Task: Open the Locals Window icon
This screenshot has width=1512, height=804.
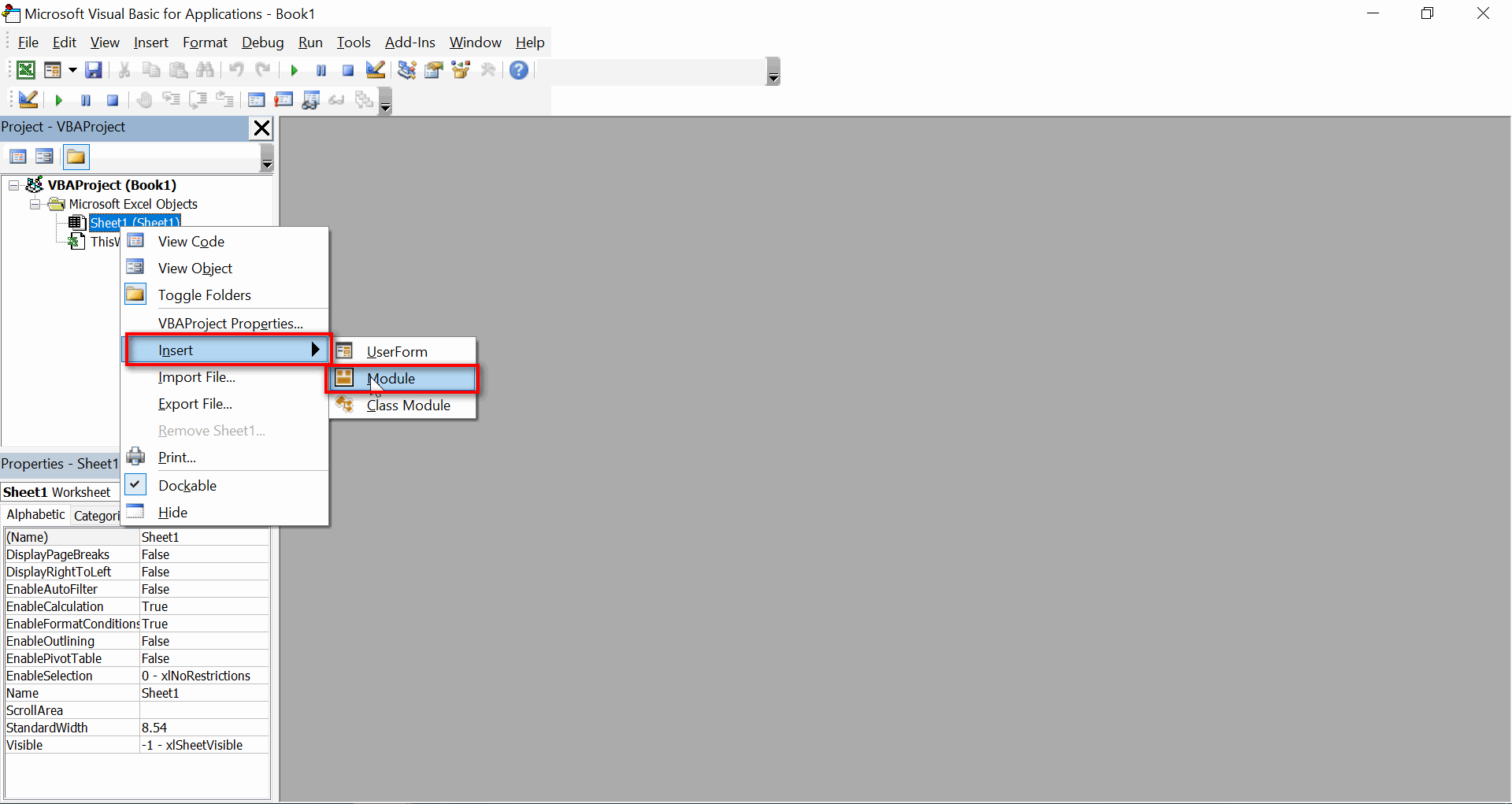Action: tap(257, 100)
